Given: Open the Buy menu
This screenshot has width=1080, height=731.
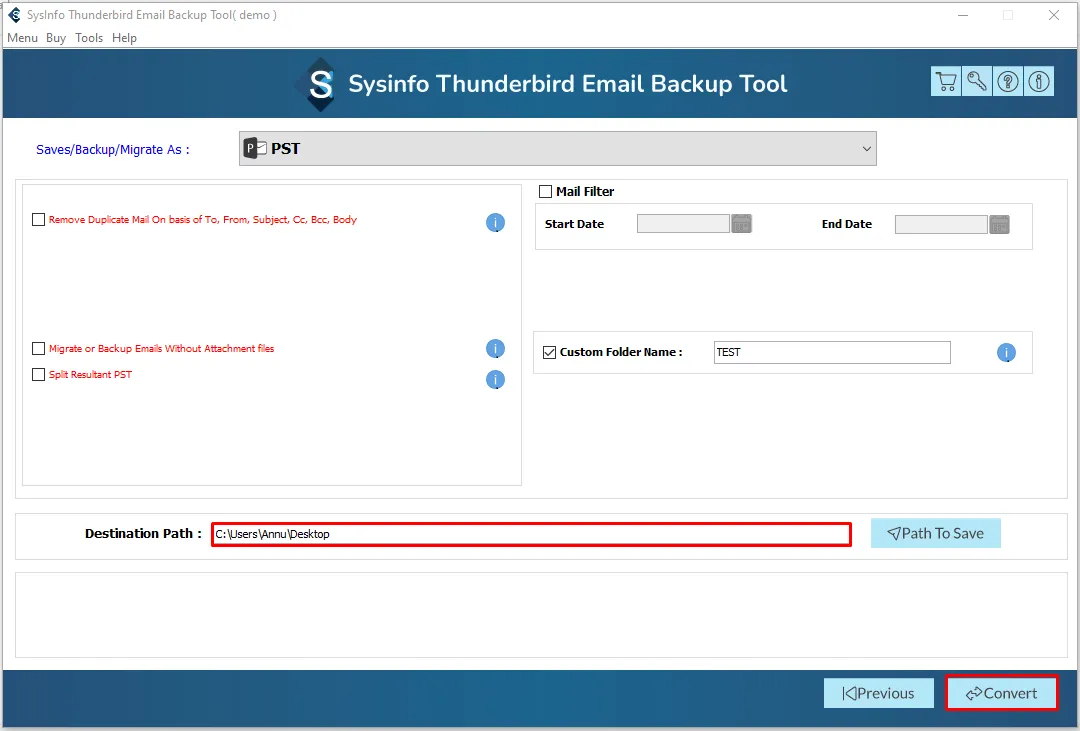Looking at the screenshot, I should point(56,38).
